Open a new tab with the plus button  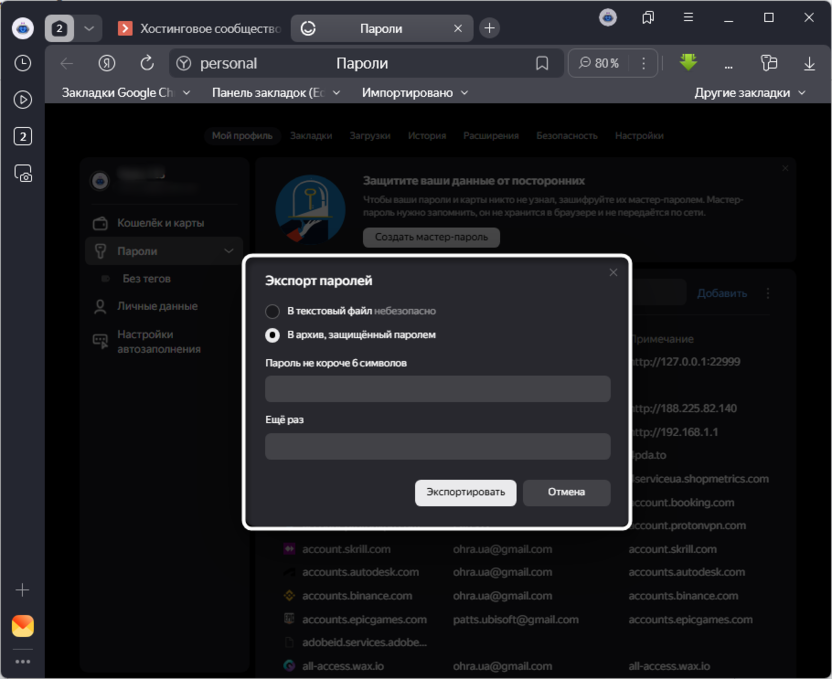coord(489,28)
